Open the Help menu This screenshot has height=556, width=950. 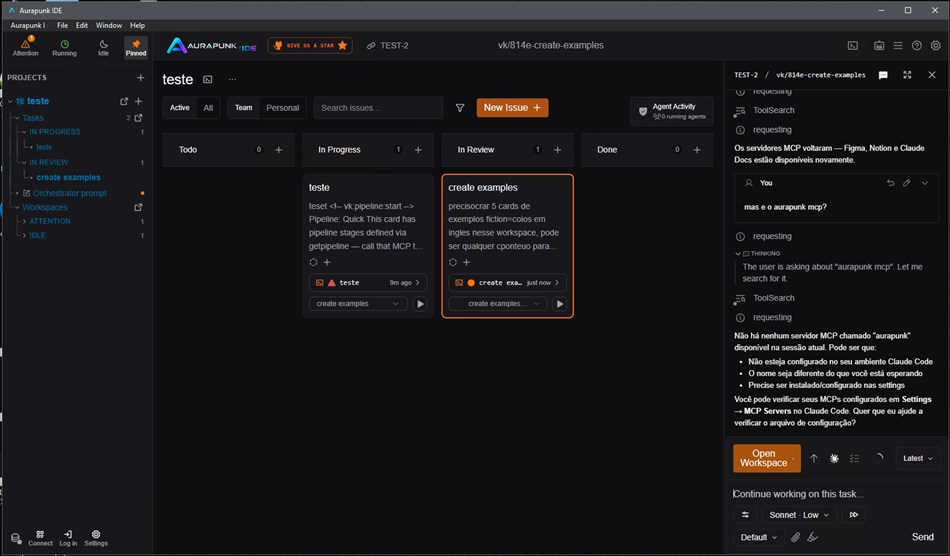[138, 25]
